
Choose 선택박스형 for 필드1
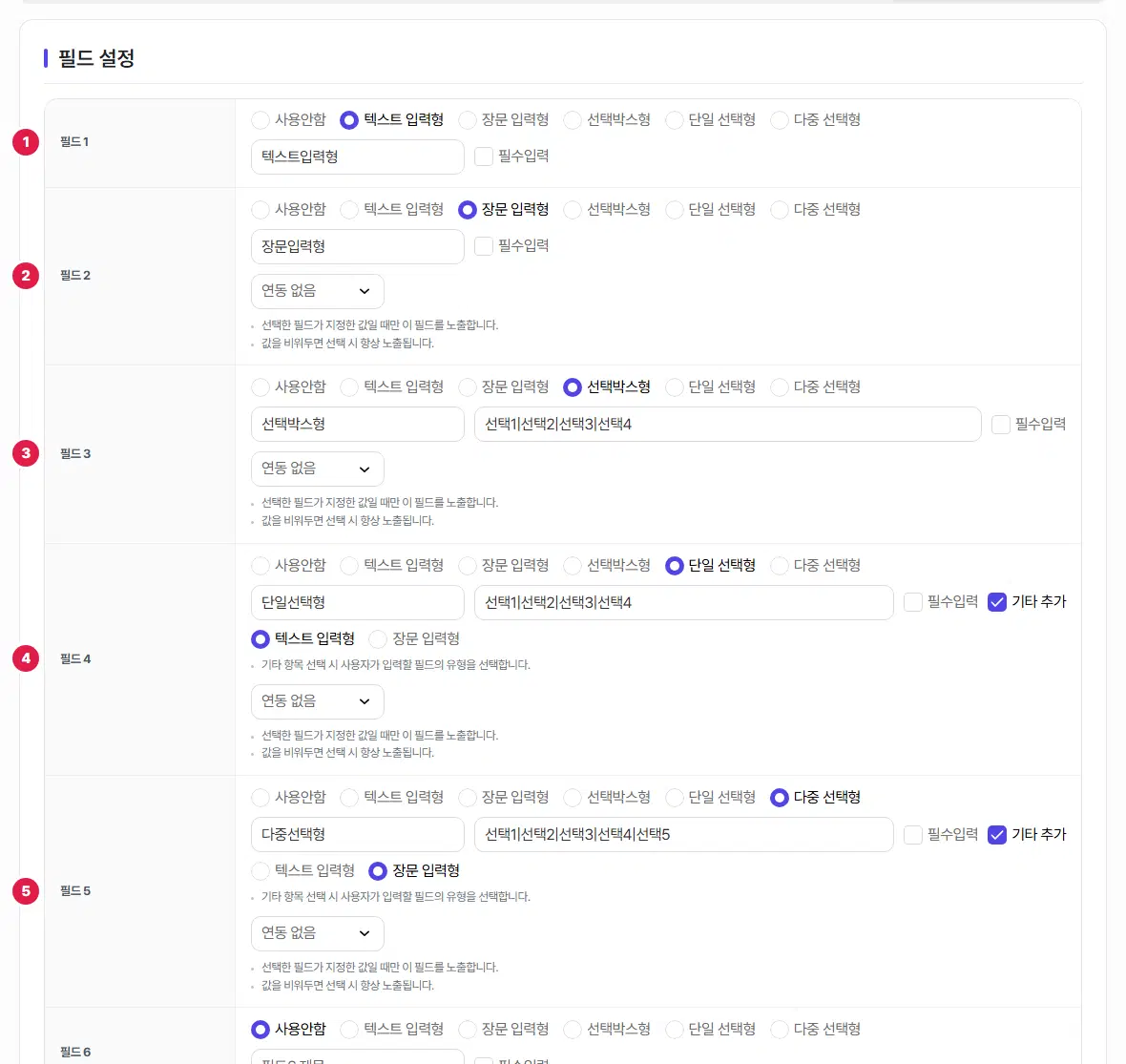(573, 120)
